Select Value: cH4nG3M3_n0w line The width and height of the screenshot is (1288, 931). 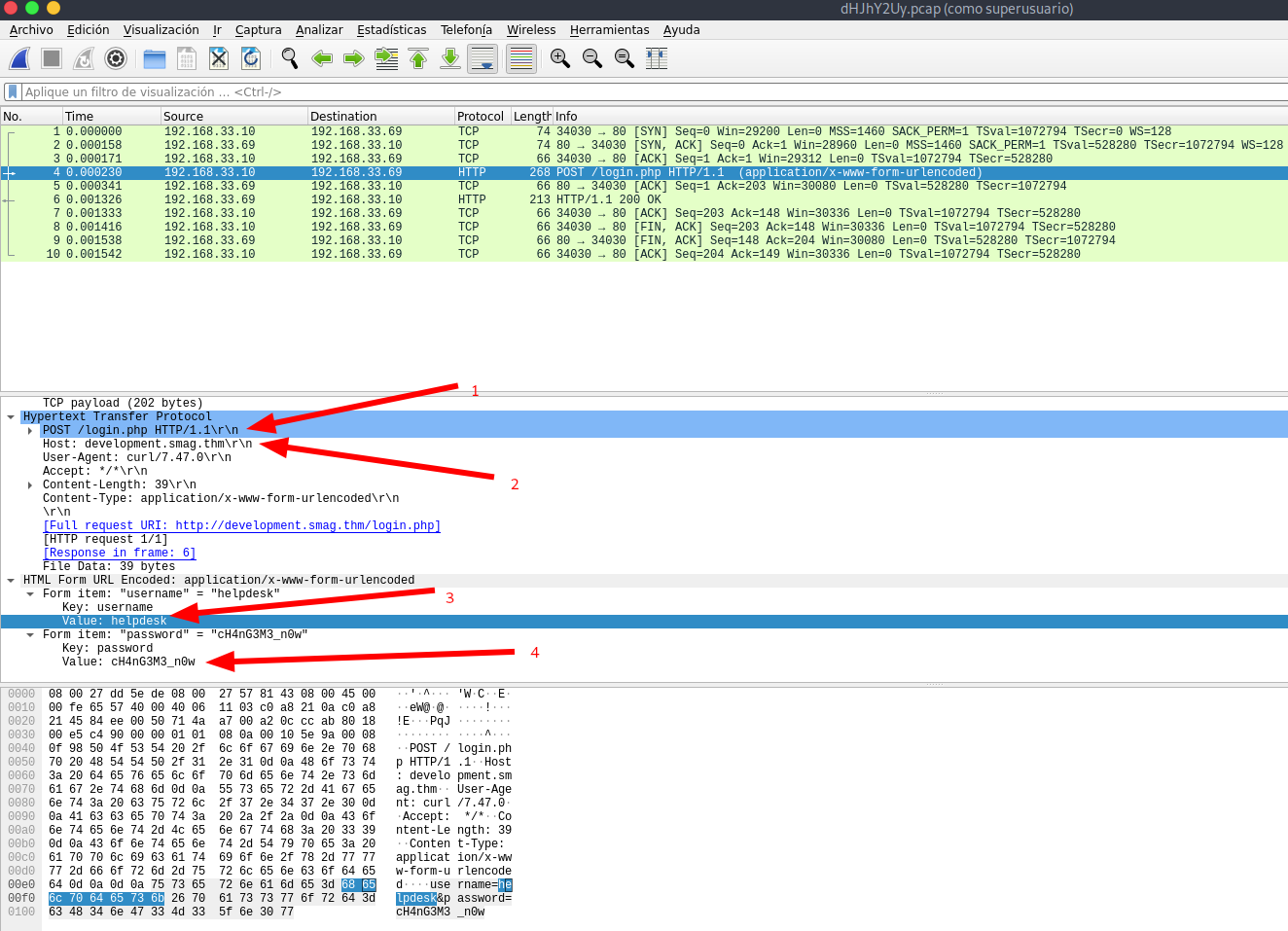[x=128, y=662]
